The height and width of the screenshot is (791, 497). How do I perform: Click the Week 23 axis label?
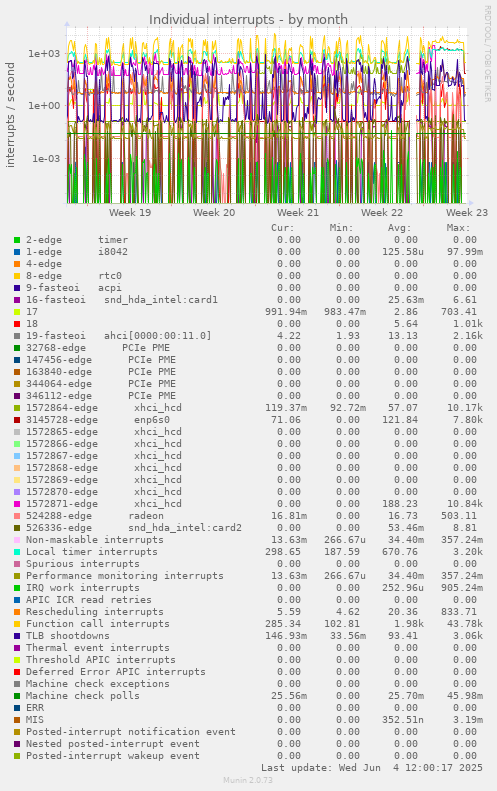pyautogui.click(x=467, y=212)
